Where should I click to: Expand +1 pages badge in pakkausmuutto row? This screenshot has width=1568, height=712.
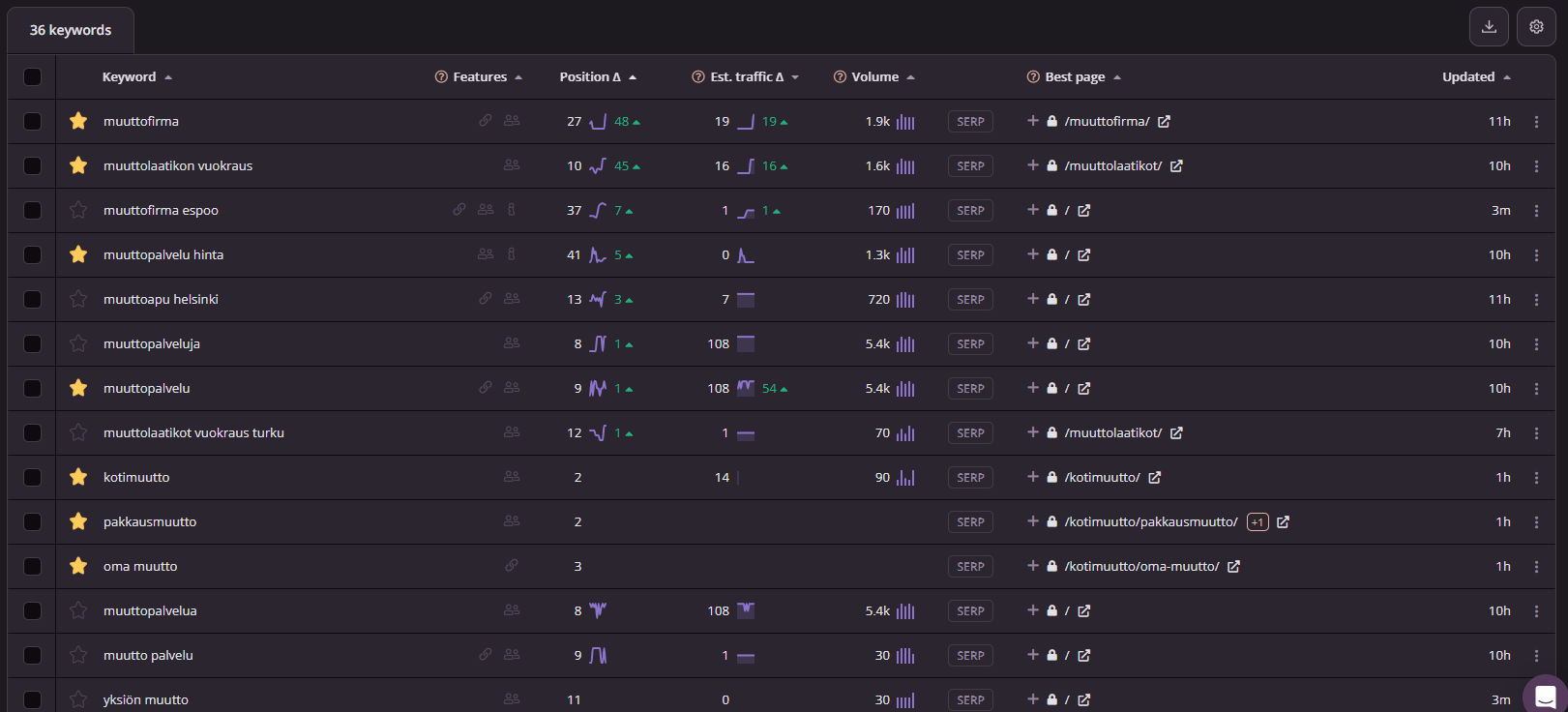click(1257, 522)
